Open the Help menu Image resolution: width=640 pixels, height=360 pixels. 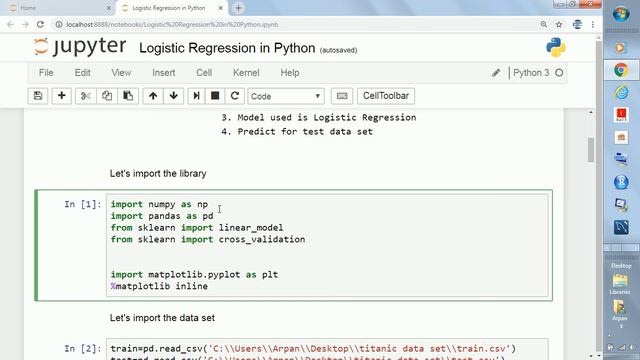pyautogui.click(x=290, y=73)
